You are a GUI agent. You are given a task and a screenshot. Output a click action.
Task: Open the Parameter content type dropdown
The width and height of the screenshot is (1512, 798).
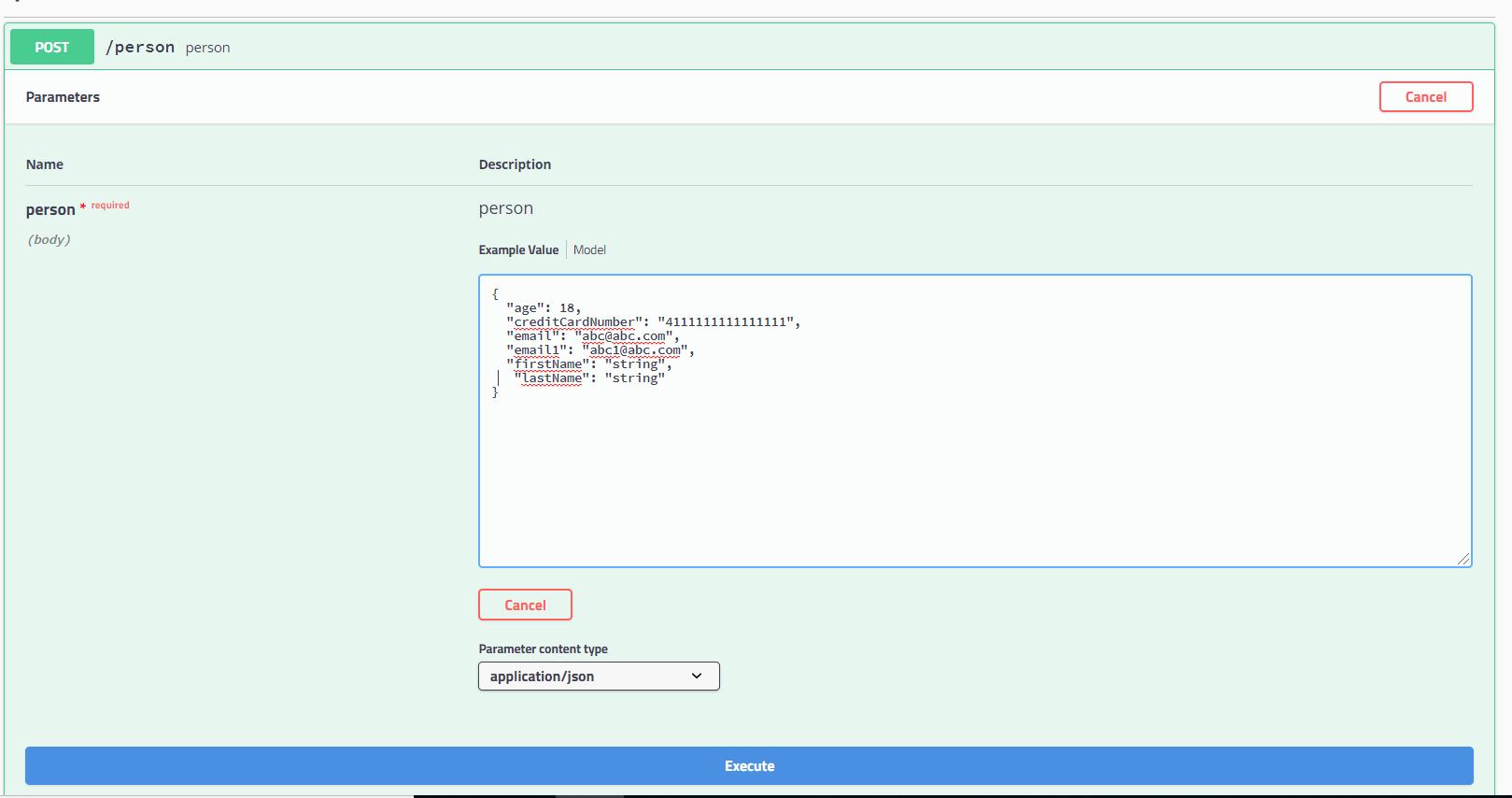point(598,676)
